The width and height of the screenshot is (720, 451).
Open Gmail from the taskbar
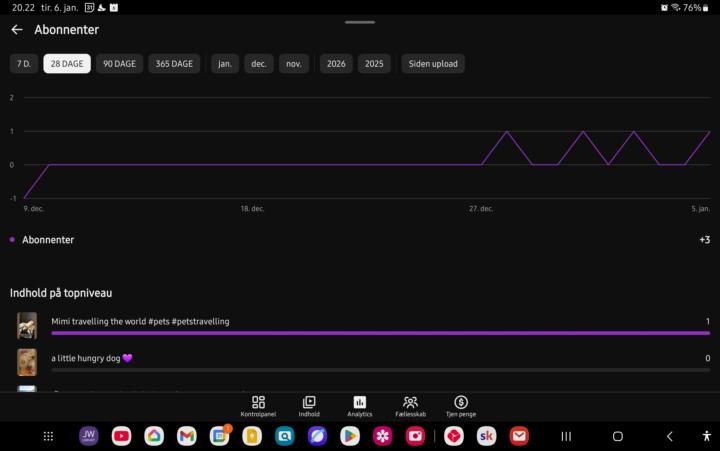(x=187, y=436)
